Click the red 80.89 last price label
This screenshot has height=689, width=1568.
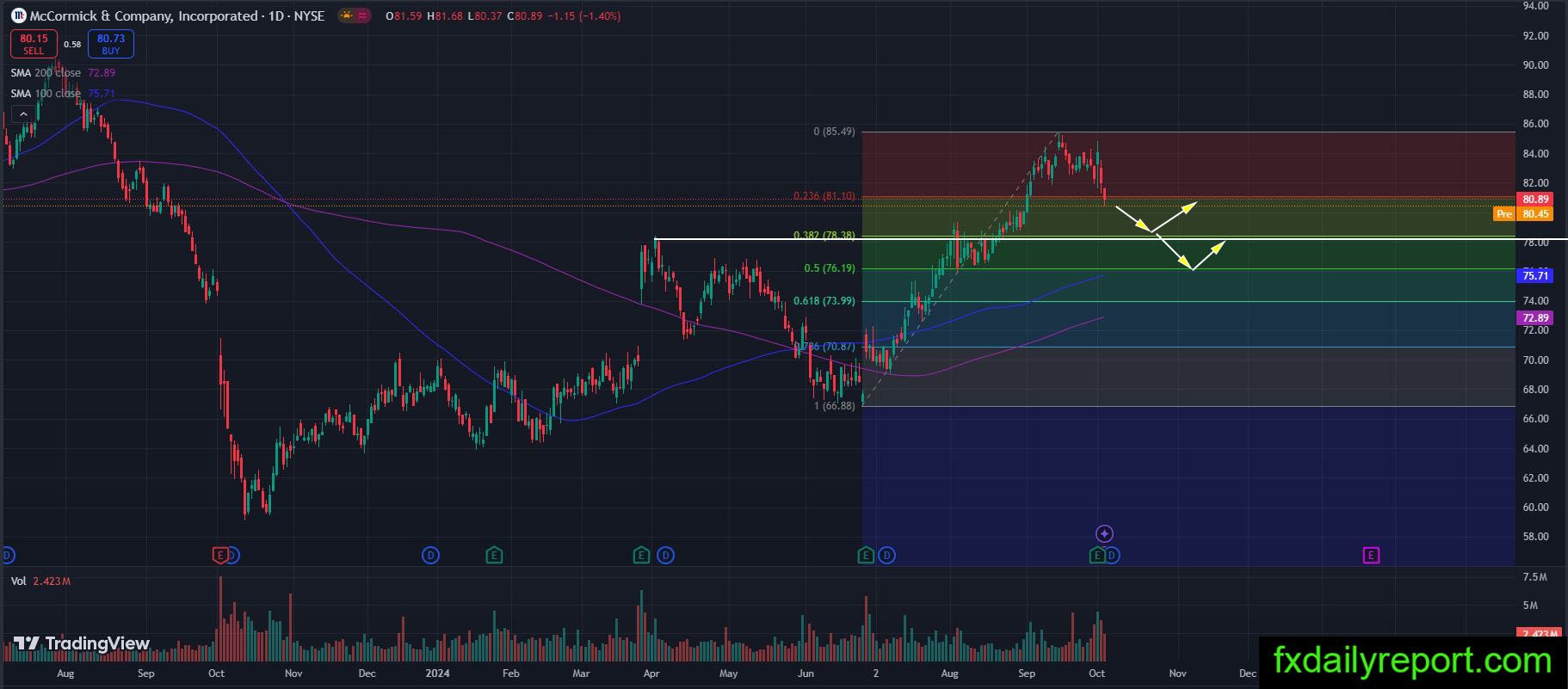point(1536,200)
